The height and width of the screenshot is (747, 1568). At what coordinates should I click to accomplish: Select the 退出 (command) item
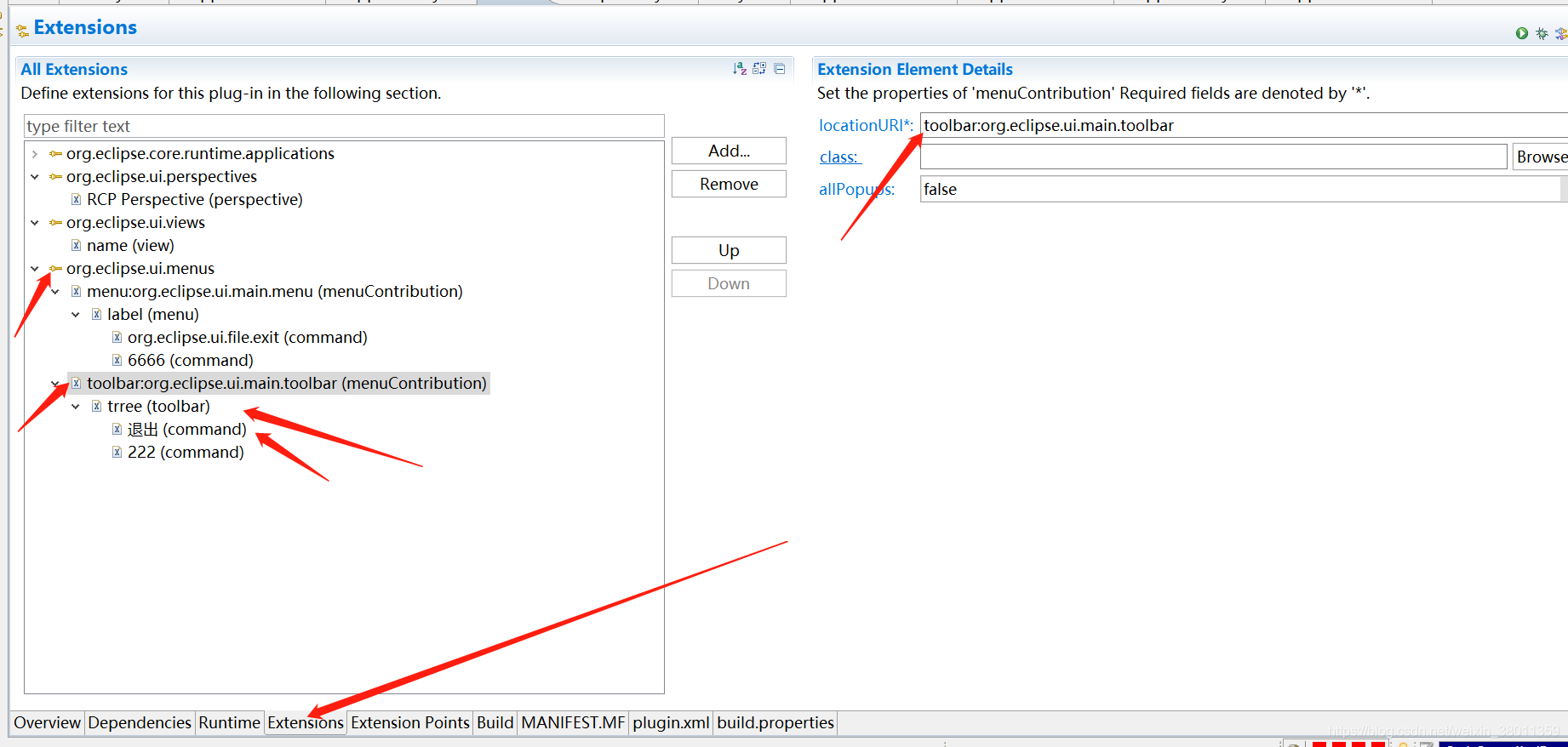[187, 430]
